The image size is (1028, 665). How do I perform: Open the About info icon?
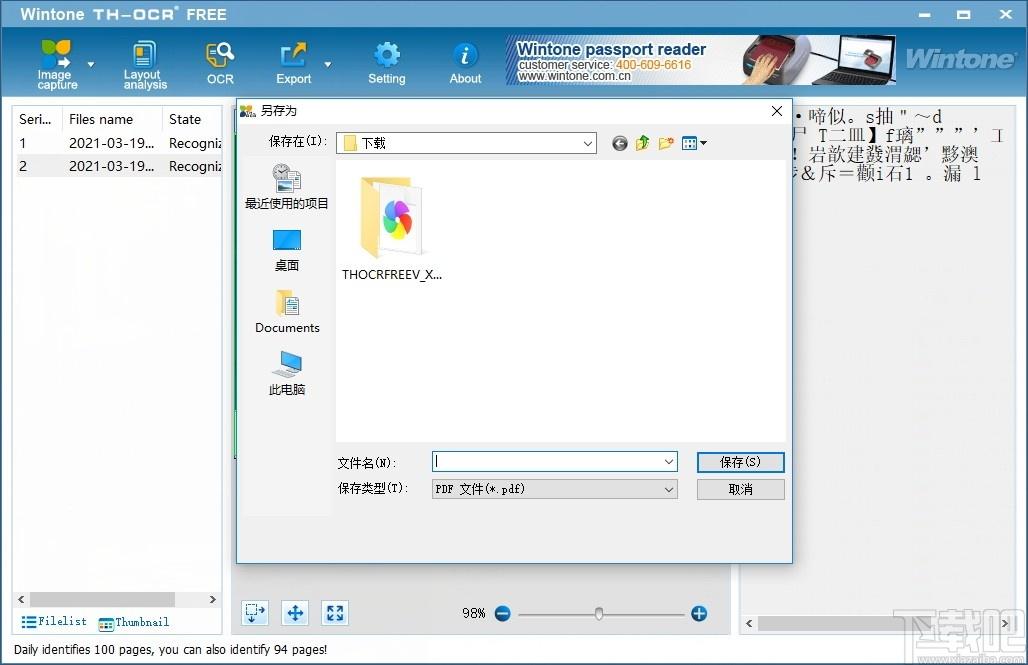tap(465, 64)
